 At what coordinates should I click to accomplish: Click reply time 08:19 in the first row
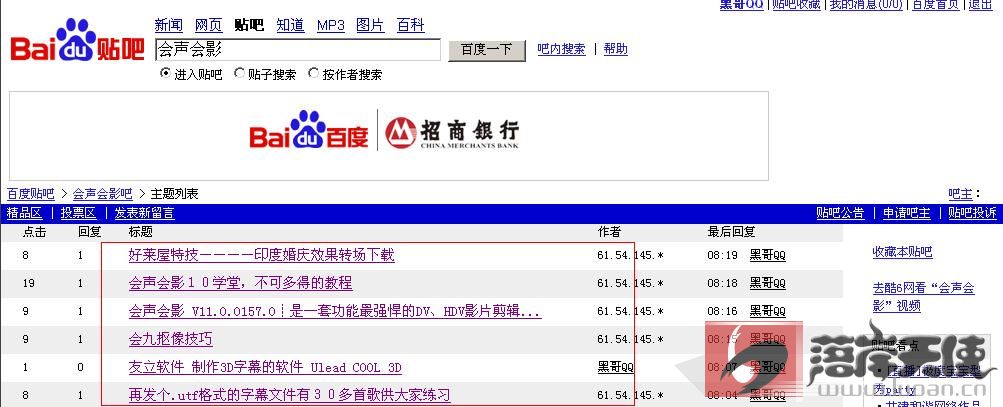point(723,255)
